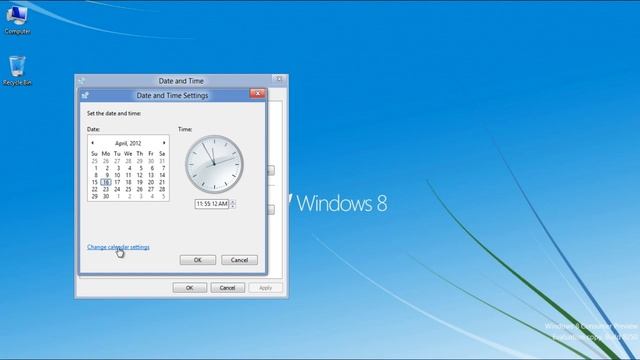Screen dimensions: 640x360
Task: Cancel the Date and Time Settings dialog
Action: (239, 260)
